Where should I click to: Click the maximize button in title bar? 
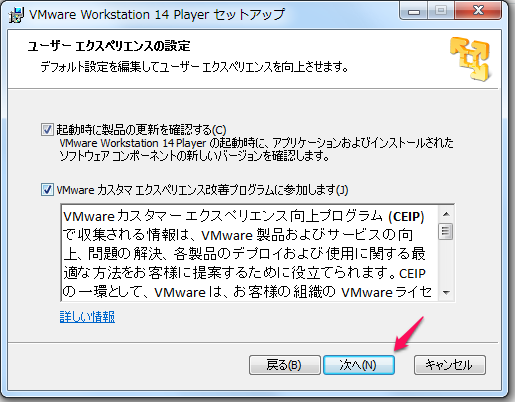pos(441,11)
